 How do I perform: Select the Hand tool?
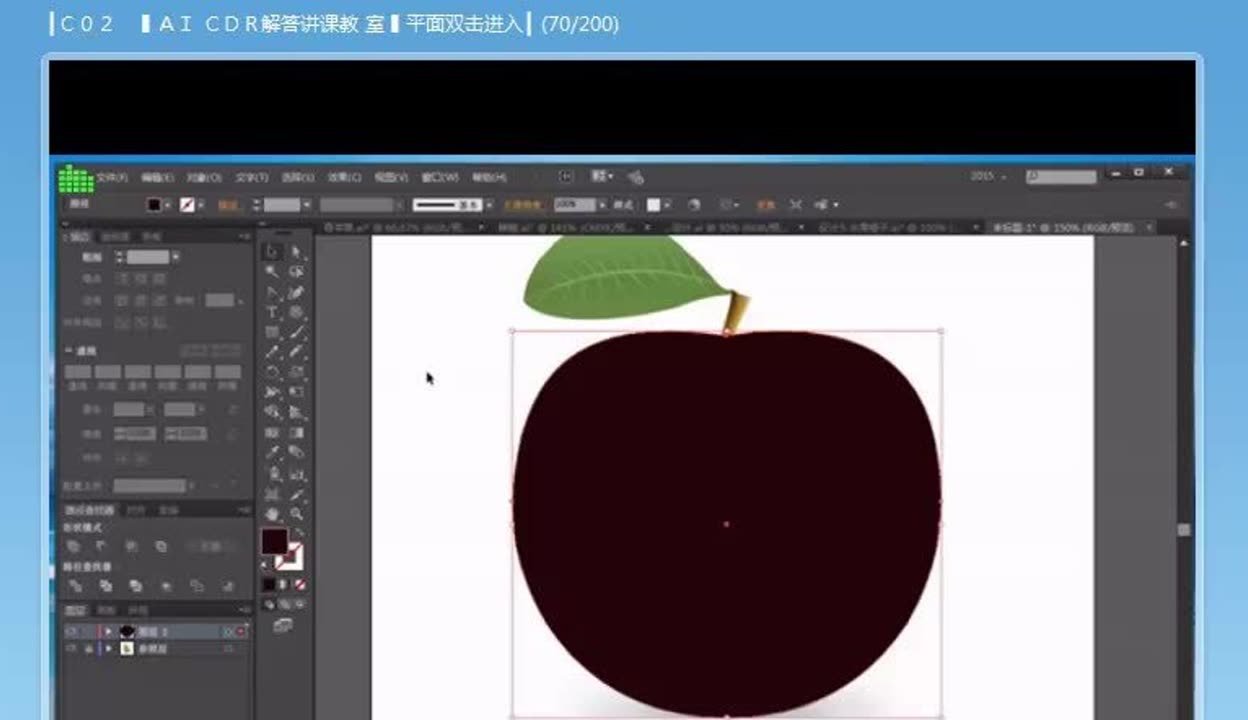click(x=273, y=514)
